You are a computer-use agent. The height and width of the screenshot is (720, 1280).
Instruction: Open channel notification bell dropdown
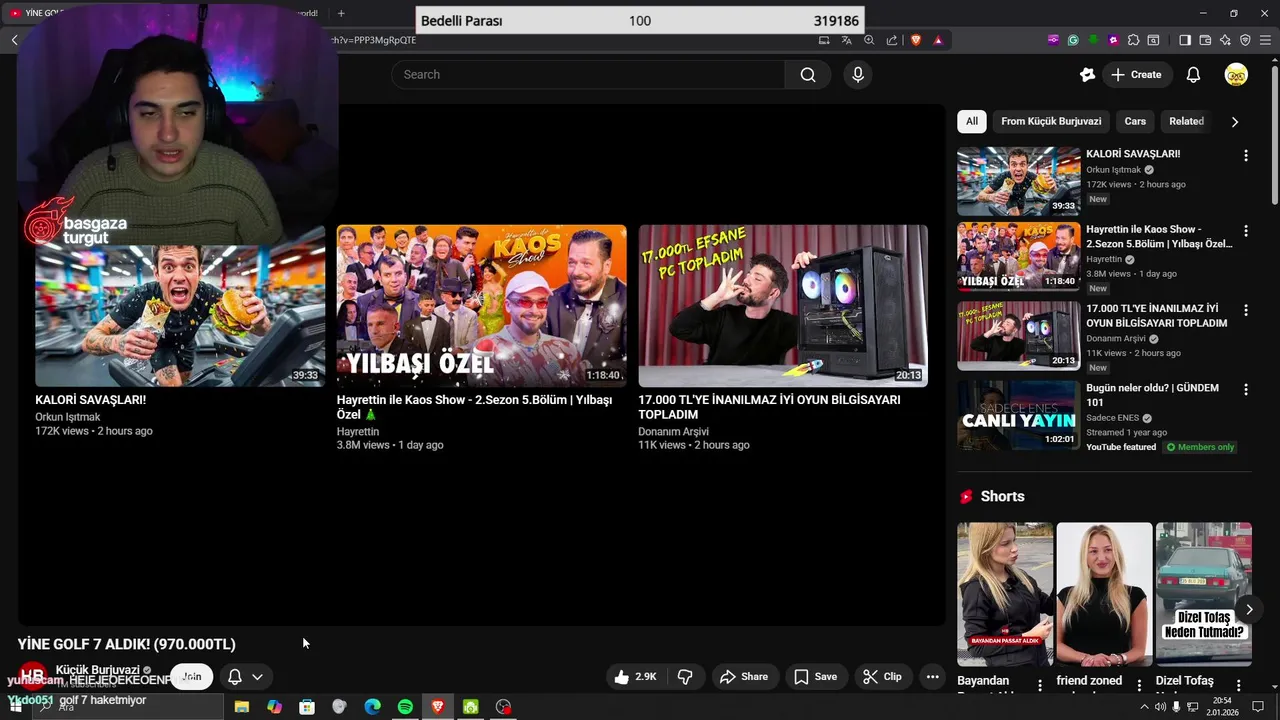[x=245, y=677]
